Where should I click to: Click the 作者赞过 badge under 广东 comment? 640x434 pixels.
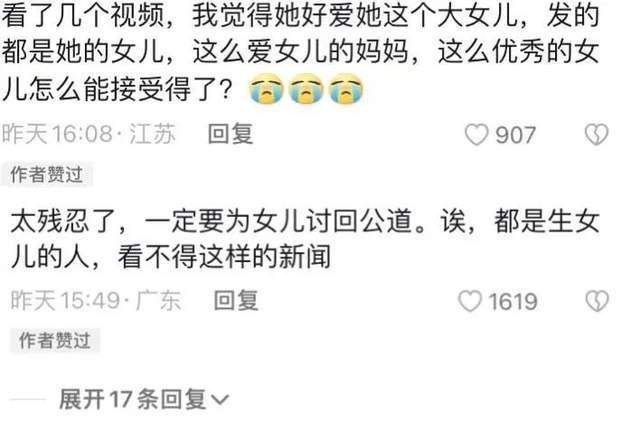(x=55, y=340)
